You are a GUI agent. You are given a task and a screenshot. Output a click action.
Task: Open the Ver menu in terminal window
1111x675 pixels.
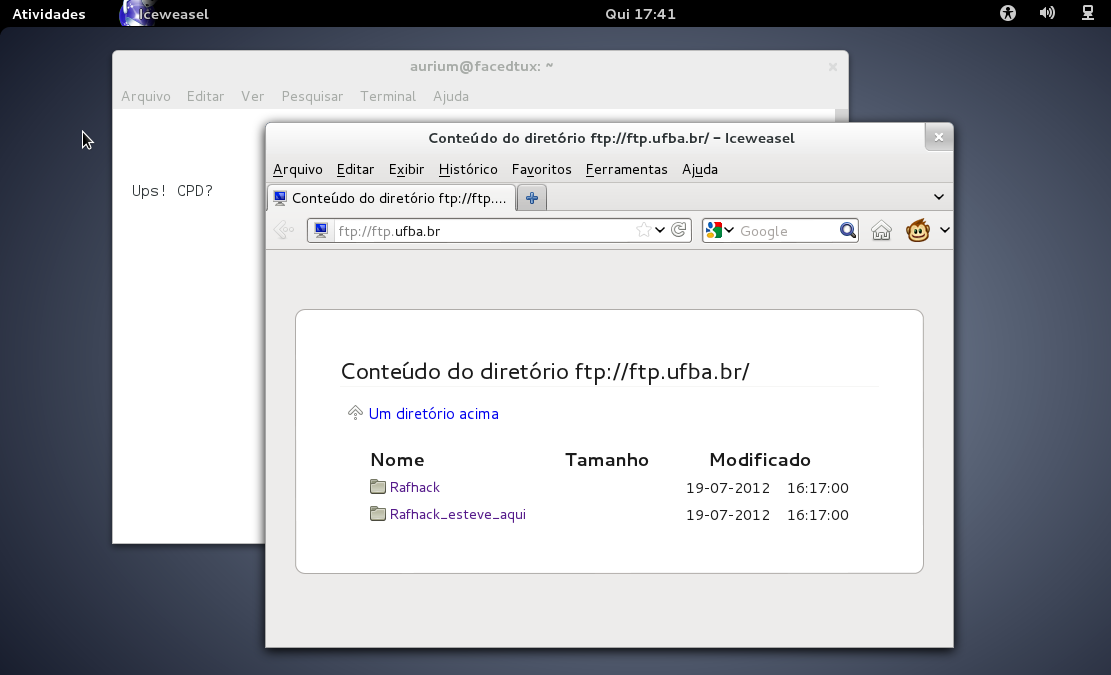tap(252, 96)
